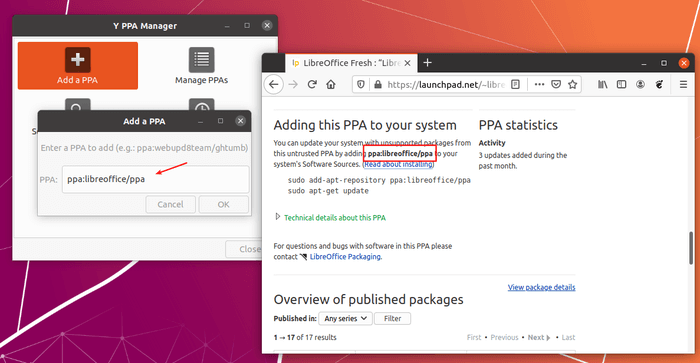Viewport: 700px width, 363px height.
Task: Maximize the Add a PPA dialog
Action: pyautogui.click(x=220, y=121)
